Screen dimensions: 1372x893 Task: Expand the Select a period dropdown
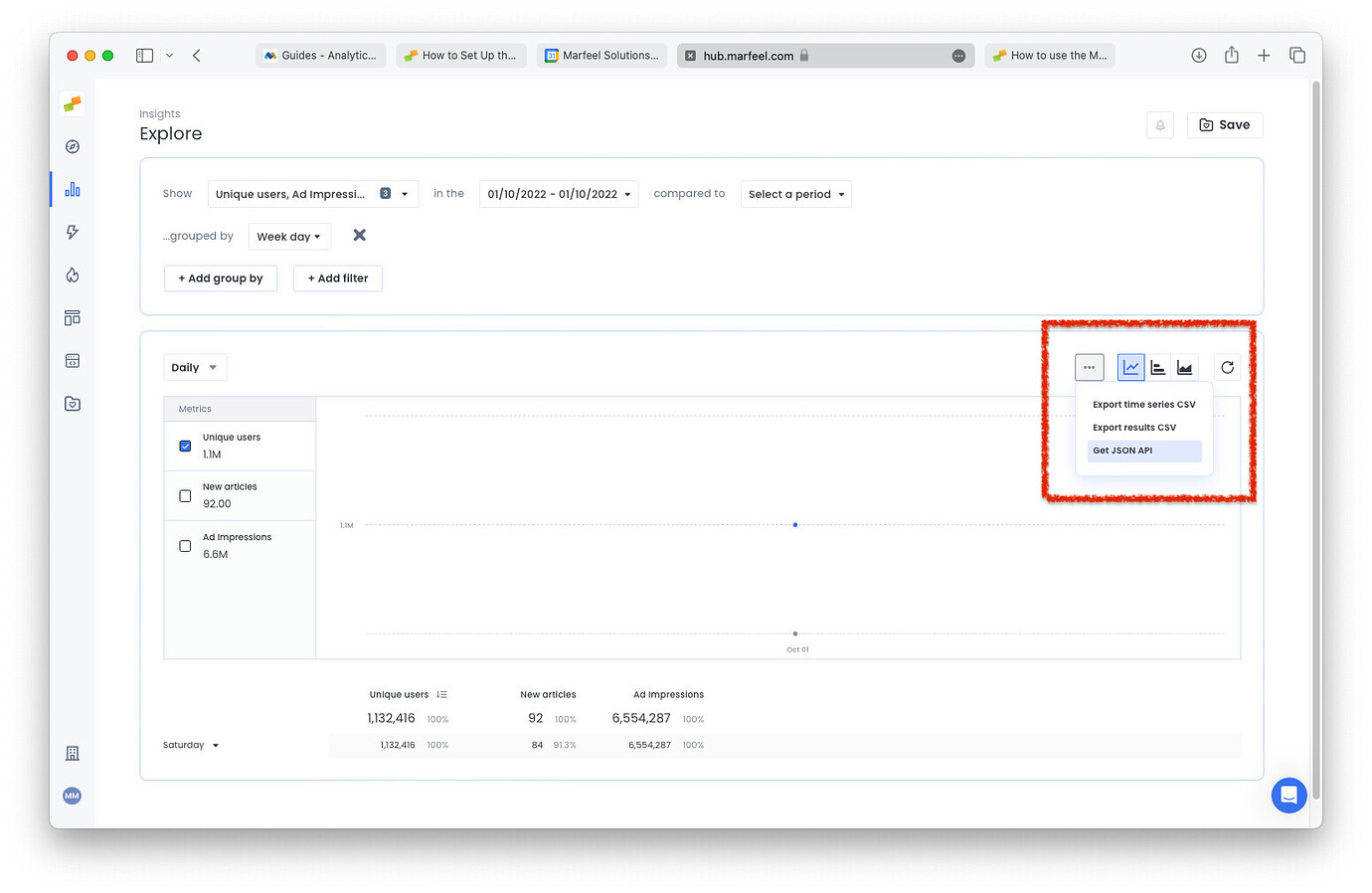[x=795, y=194]
